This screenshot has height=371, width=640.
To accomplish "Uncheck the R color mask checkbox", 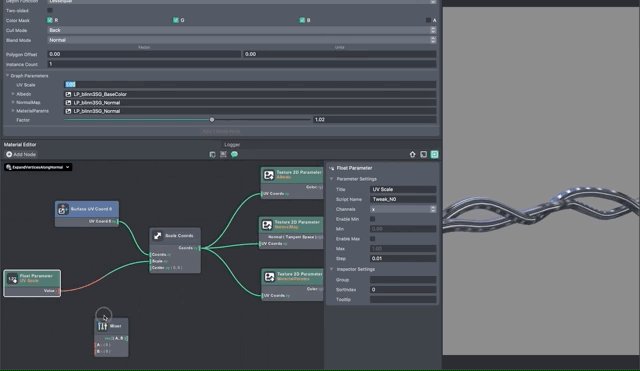I will click(x=50, y=20).
